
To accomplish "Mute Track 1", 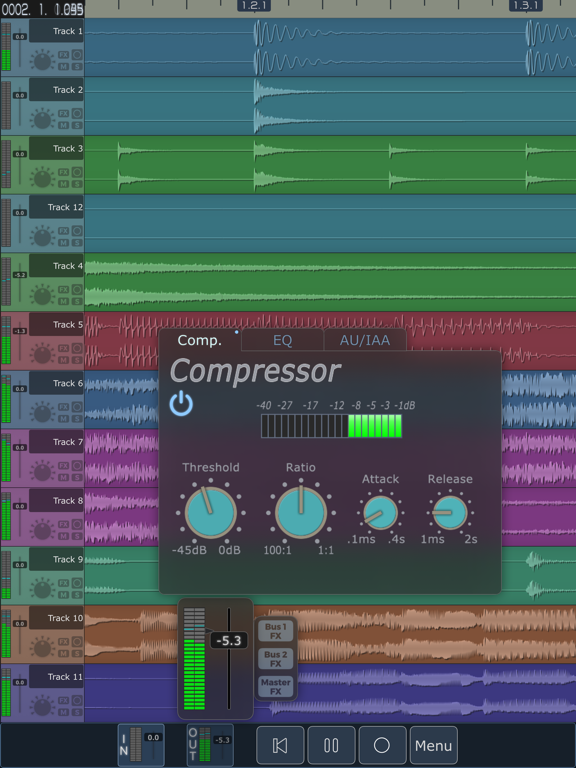I will (64, 66).
